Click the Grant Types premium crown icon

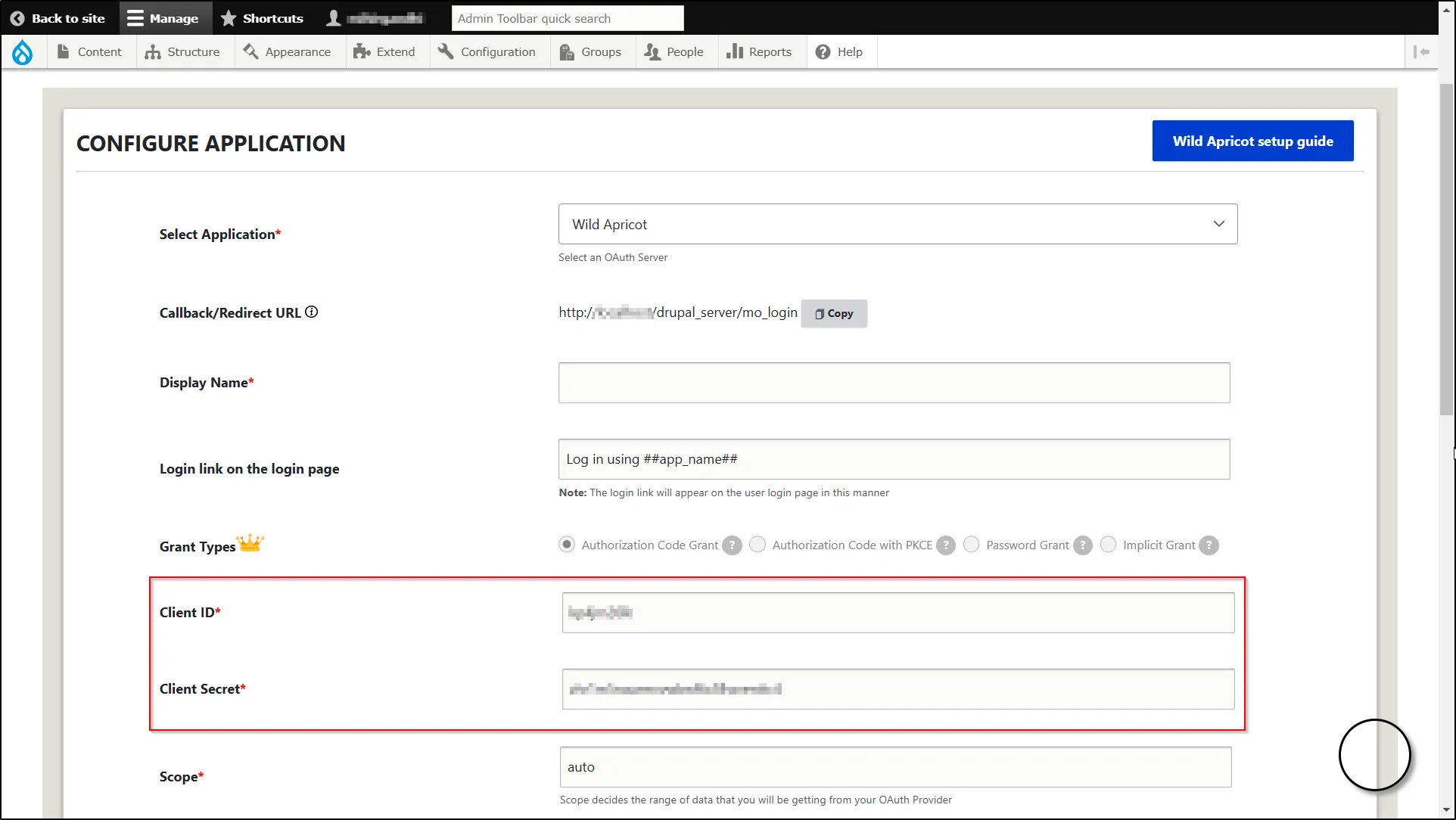tap(250, 543)
